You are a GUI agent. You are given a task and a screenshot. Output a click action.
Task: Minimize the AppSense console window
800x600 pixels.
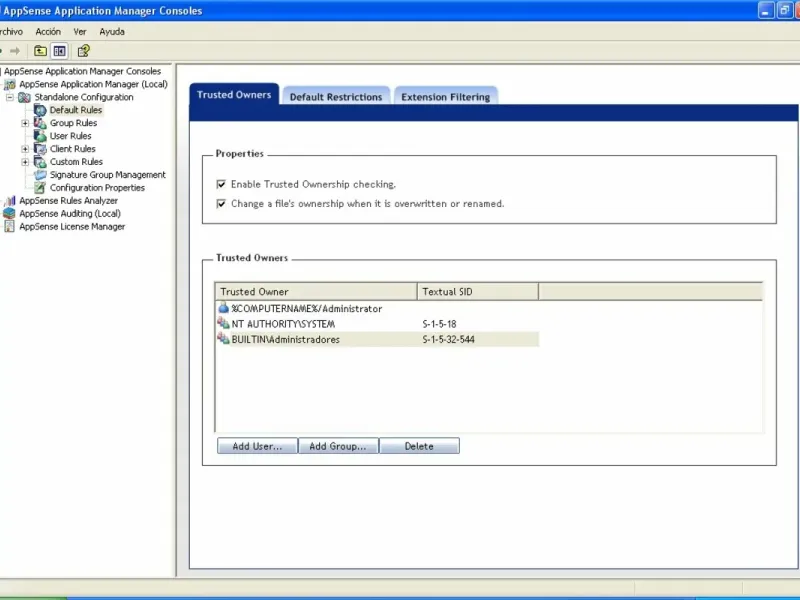[766, 10]
